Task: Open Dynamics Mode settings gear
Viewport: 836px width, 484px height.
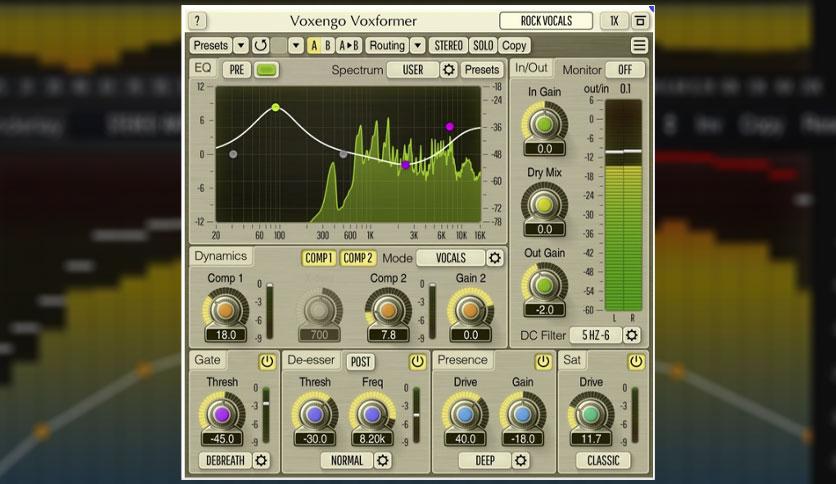Action: coord(495,258)
